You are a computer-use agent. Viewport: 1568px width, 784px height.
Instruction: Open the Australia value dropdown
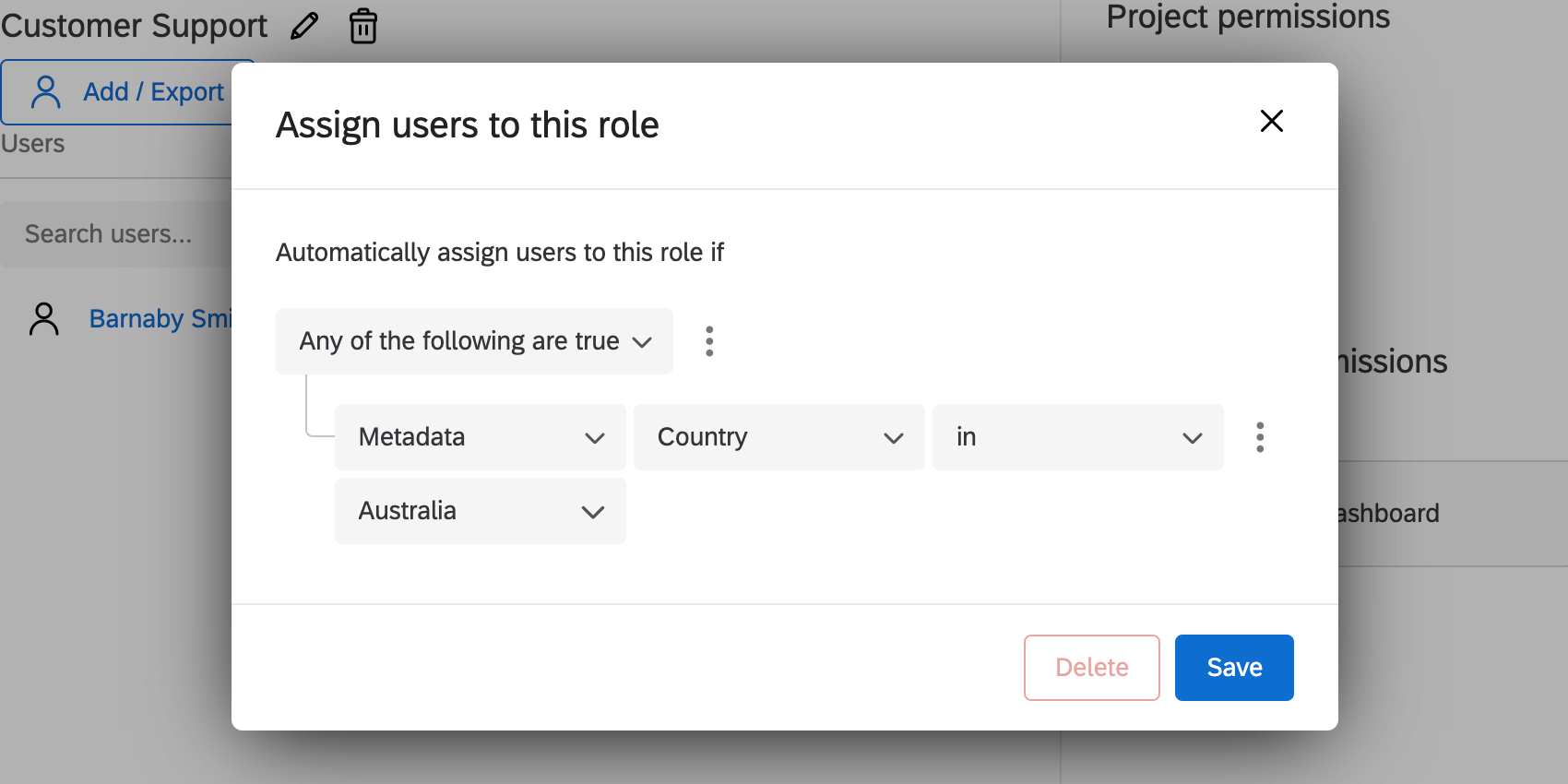coord(480,511)
